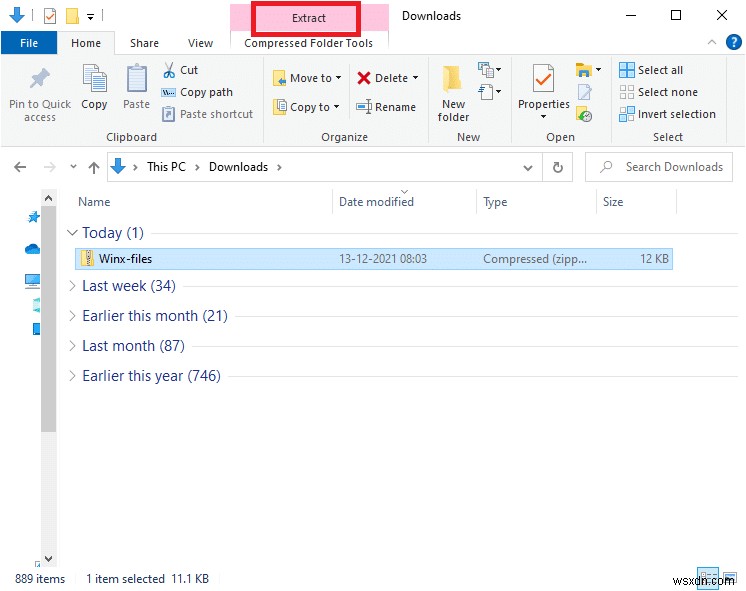Expand Earlier this month (21) group

click(x=72, y=316)
